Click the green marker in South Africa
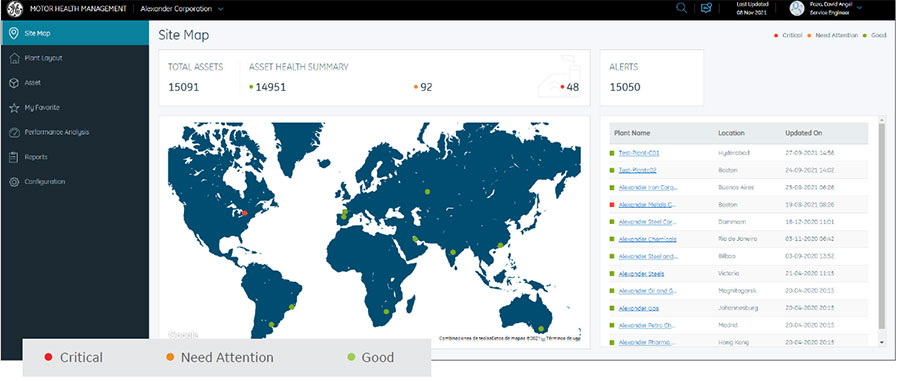Viewport: 900px width, 381px height. 386,312
